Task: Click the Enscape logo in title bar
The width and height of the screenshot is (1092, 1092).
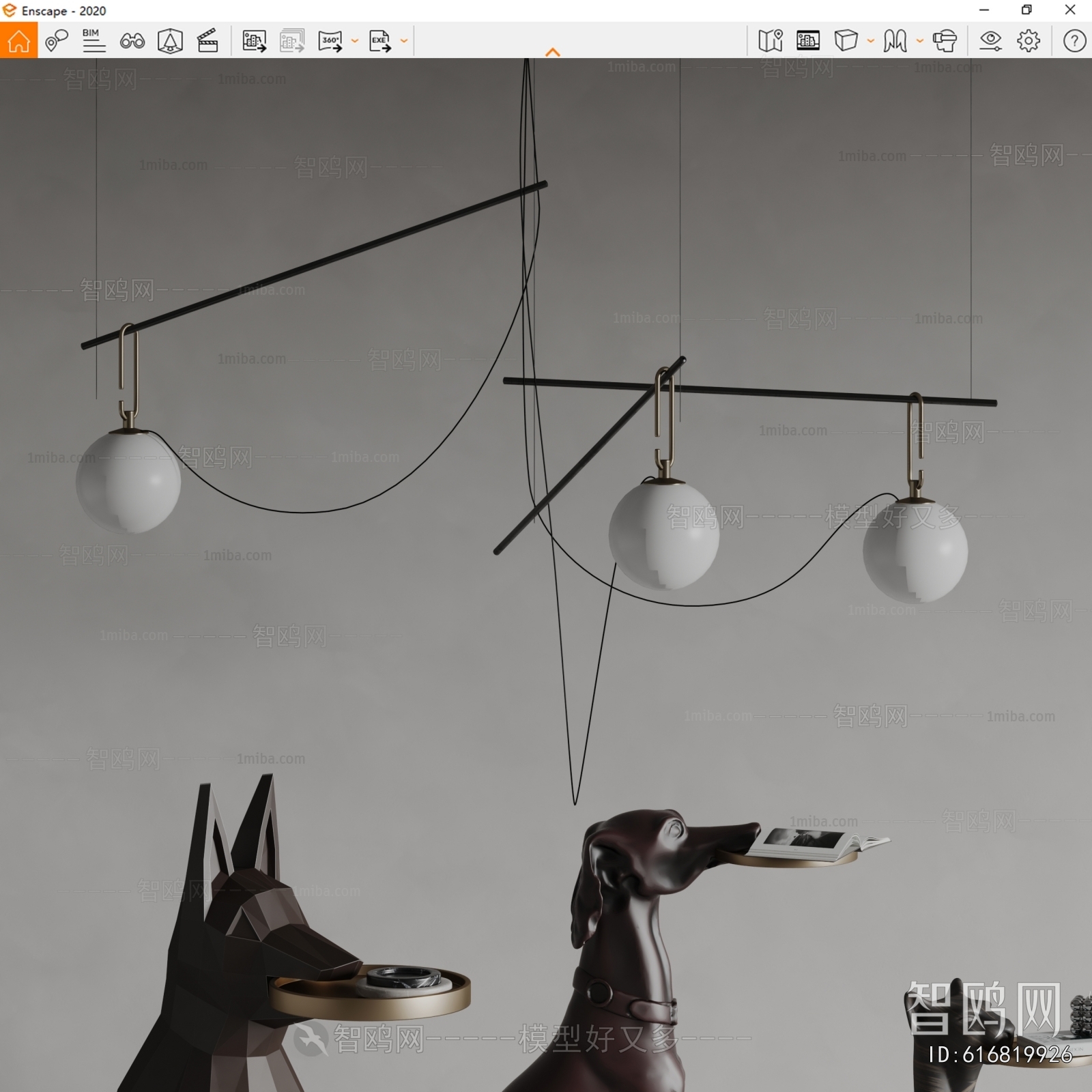Action: [10, 10]
